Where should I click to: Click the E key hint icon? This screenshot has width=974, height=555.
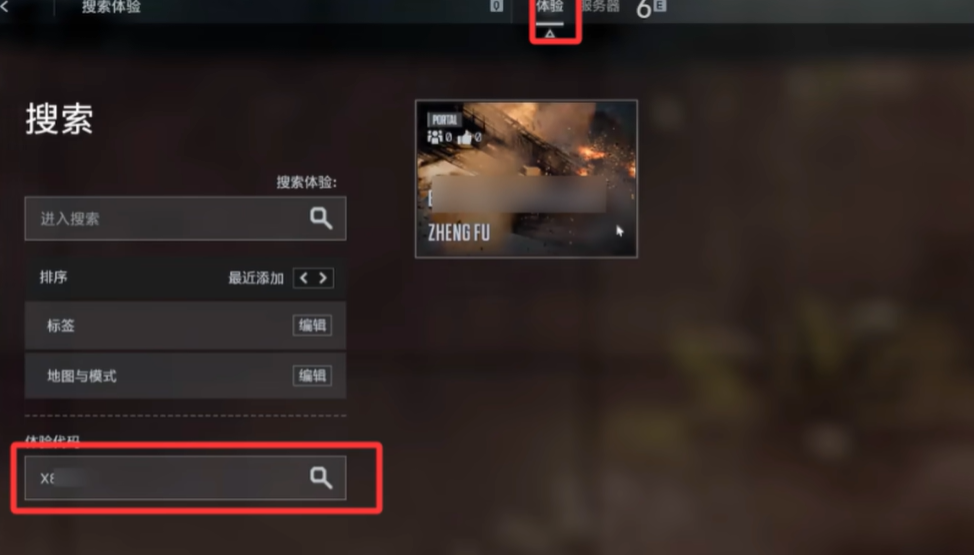tap(660, 6)
